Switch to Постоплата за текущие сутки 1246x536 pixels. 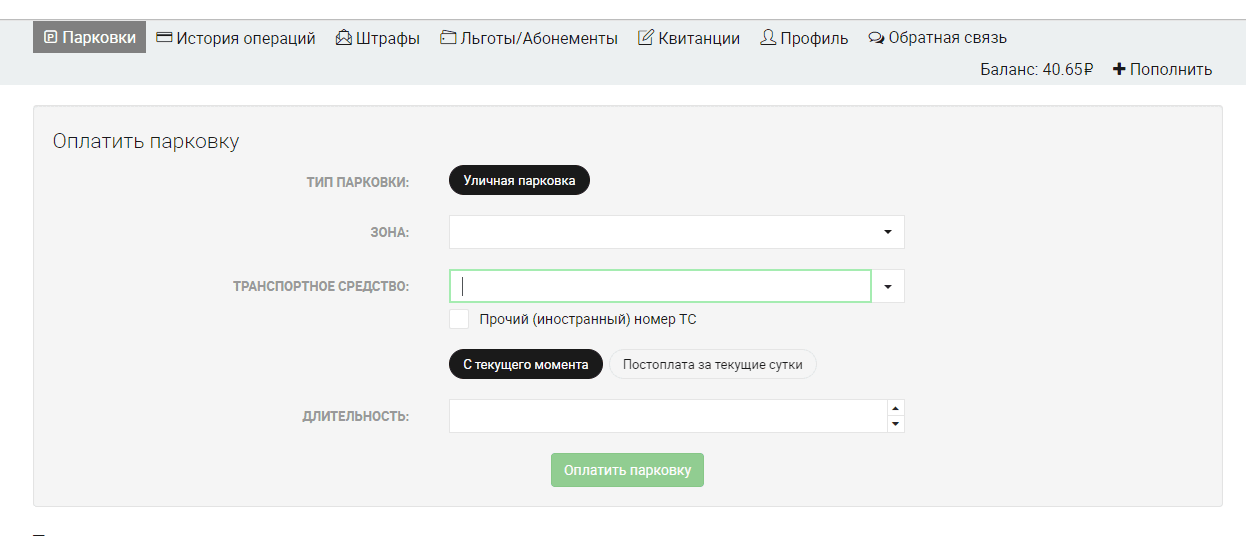tap(713, 364)
